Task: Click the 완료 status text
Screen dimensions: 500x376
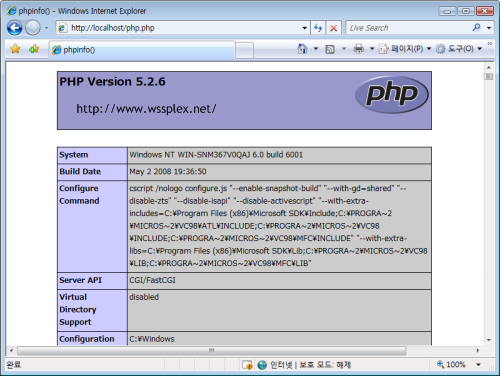Action: 14,365
